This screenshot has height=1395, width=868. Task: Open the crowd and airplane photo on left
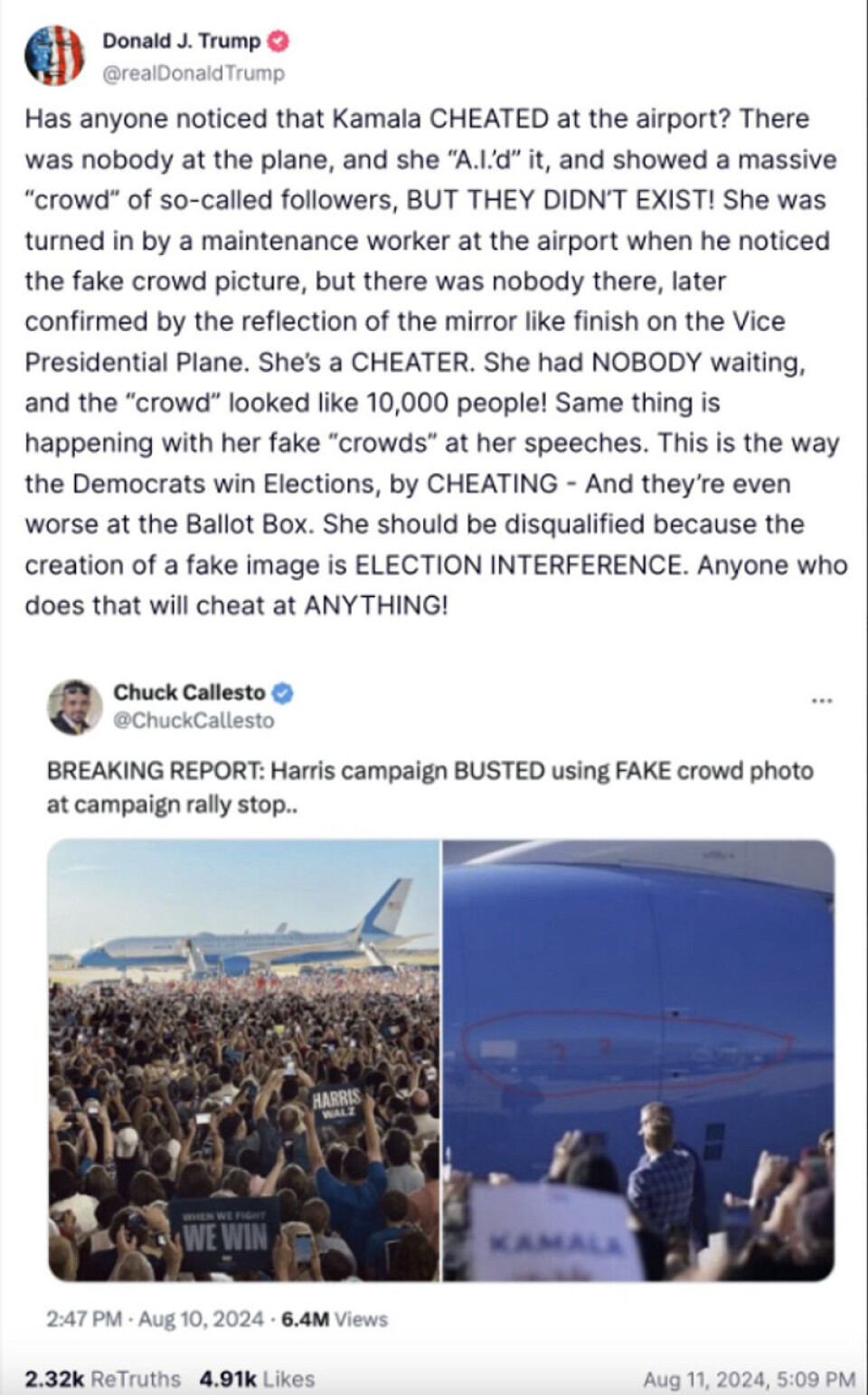pos(244,1059)
